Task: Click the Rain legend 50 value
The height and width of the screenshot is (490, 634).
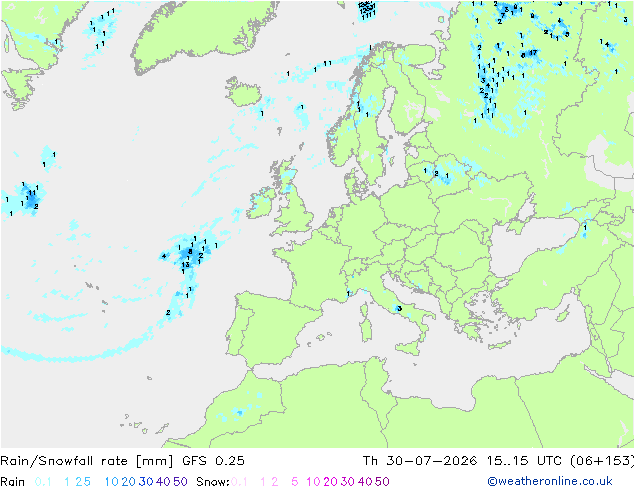Action: click(x=180, y=482)
